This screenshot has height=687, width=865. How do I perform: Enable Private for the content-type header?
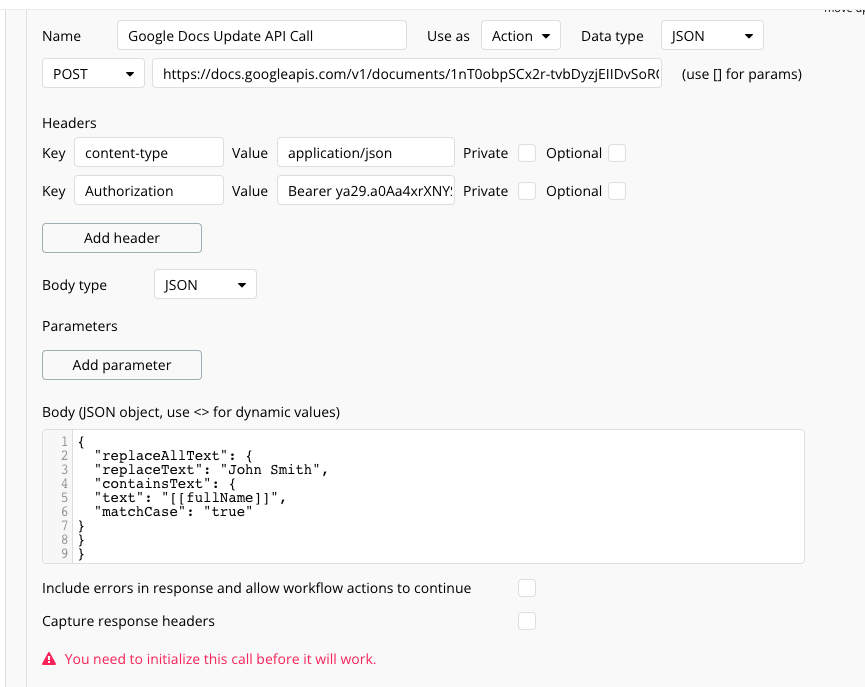coord(526,152)
